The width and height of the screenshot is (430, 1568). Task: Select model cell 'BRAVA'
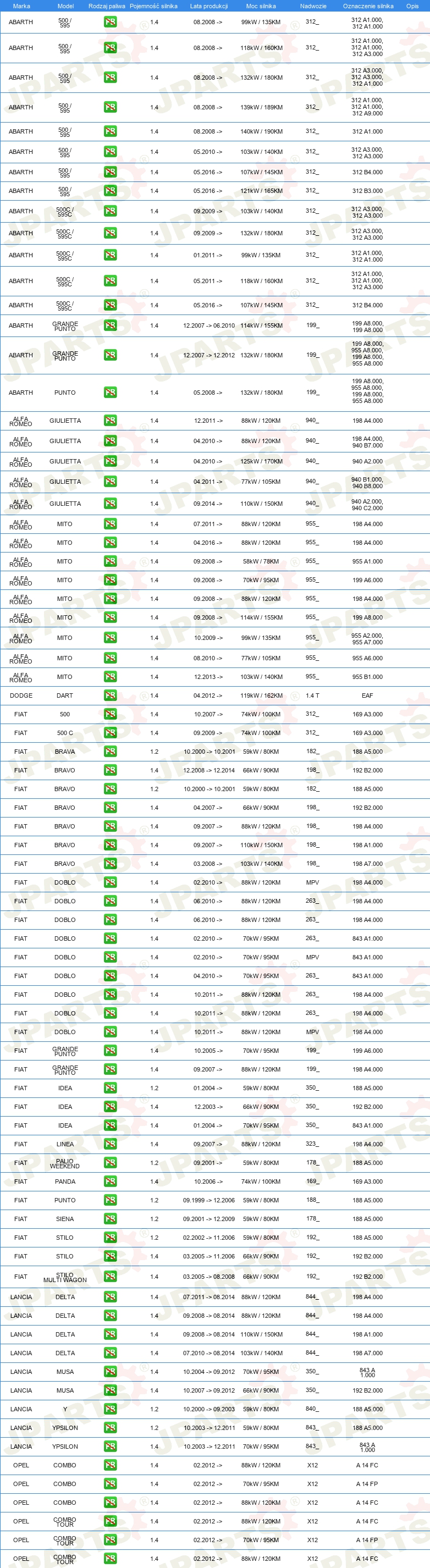65,752
